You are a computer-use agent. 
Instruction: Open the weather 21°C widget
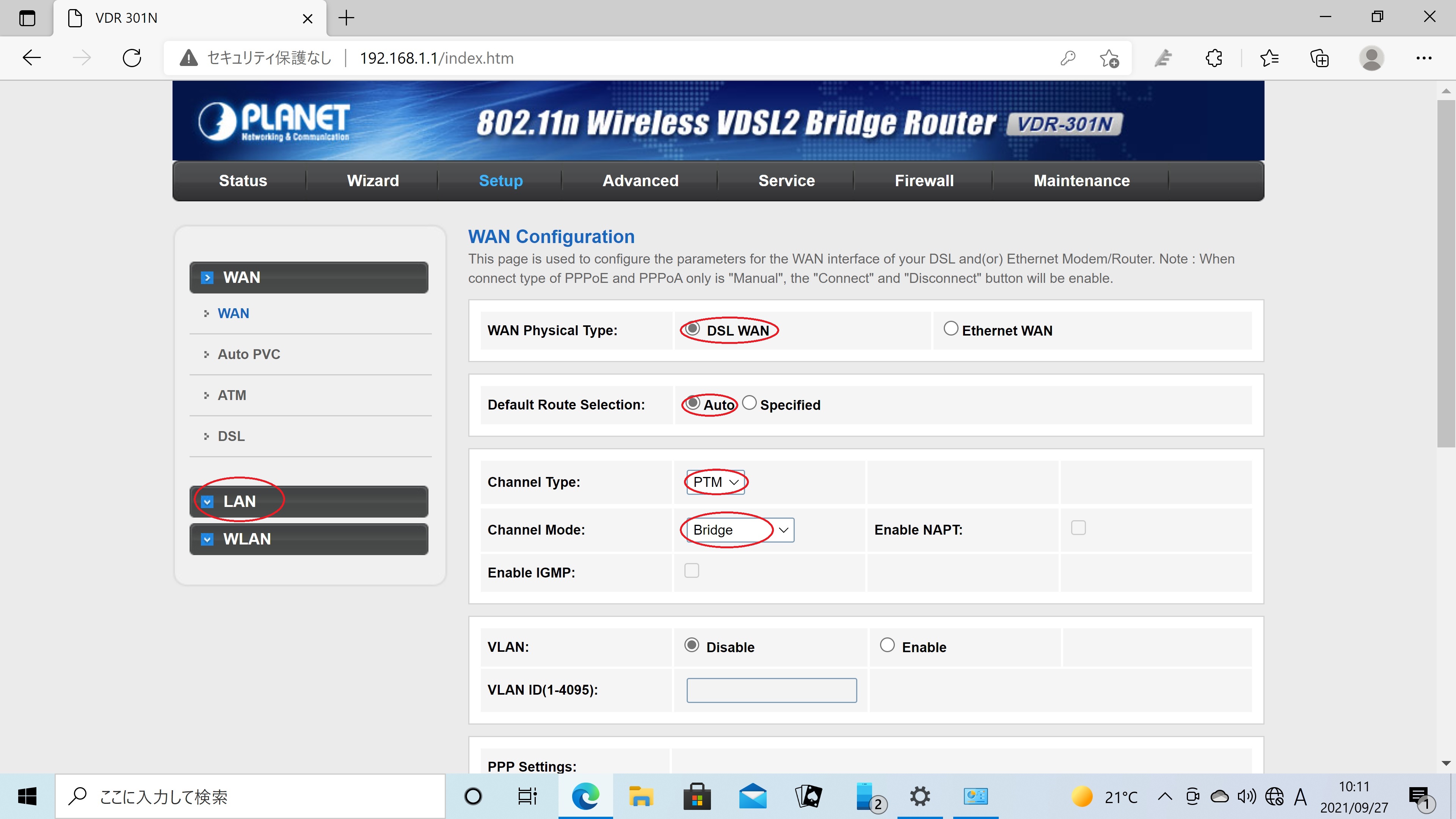tap(1105, 797)
